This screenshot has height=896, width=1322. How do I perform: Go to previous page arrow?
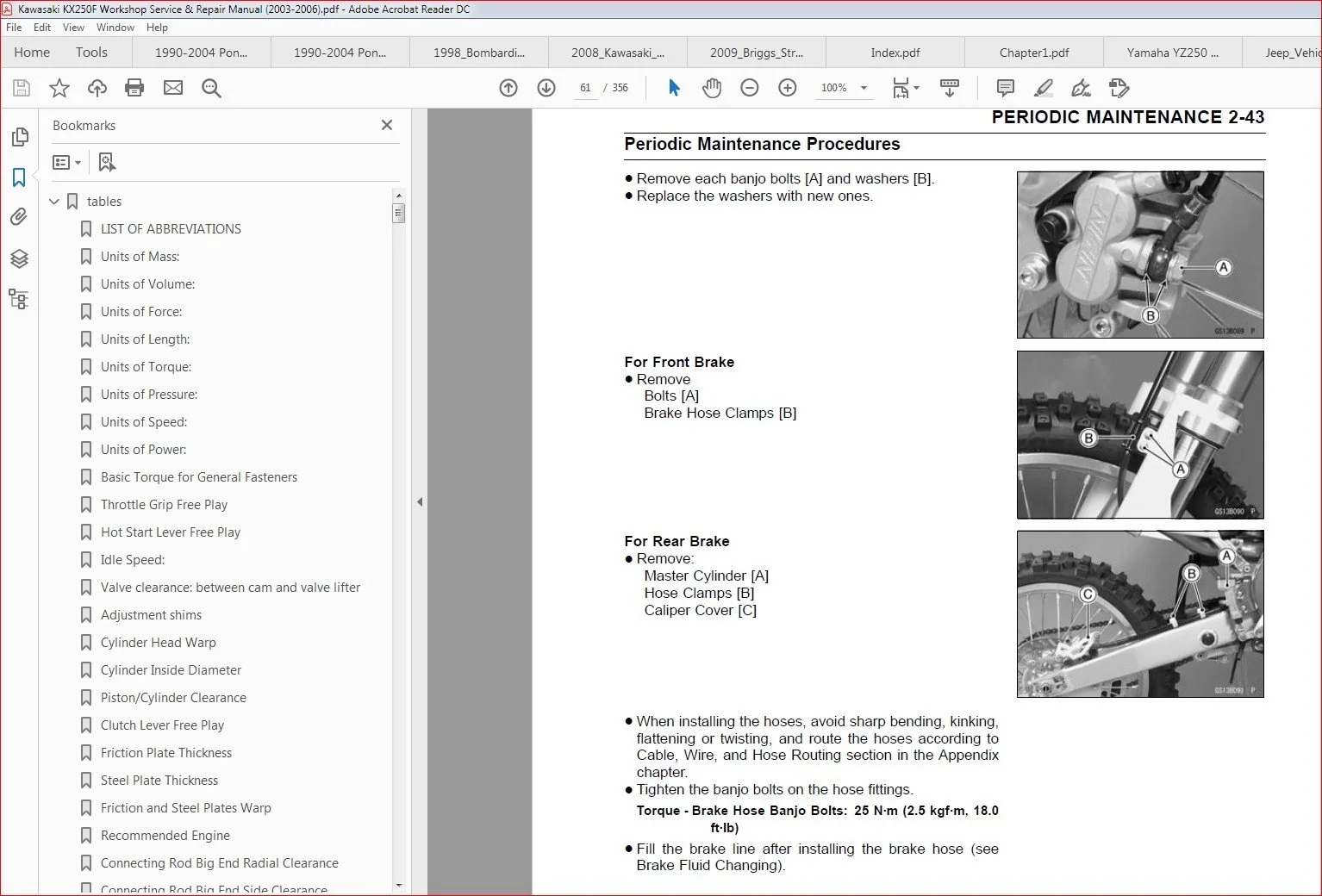tap(508, 88)
